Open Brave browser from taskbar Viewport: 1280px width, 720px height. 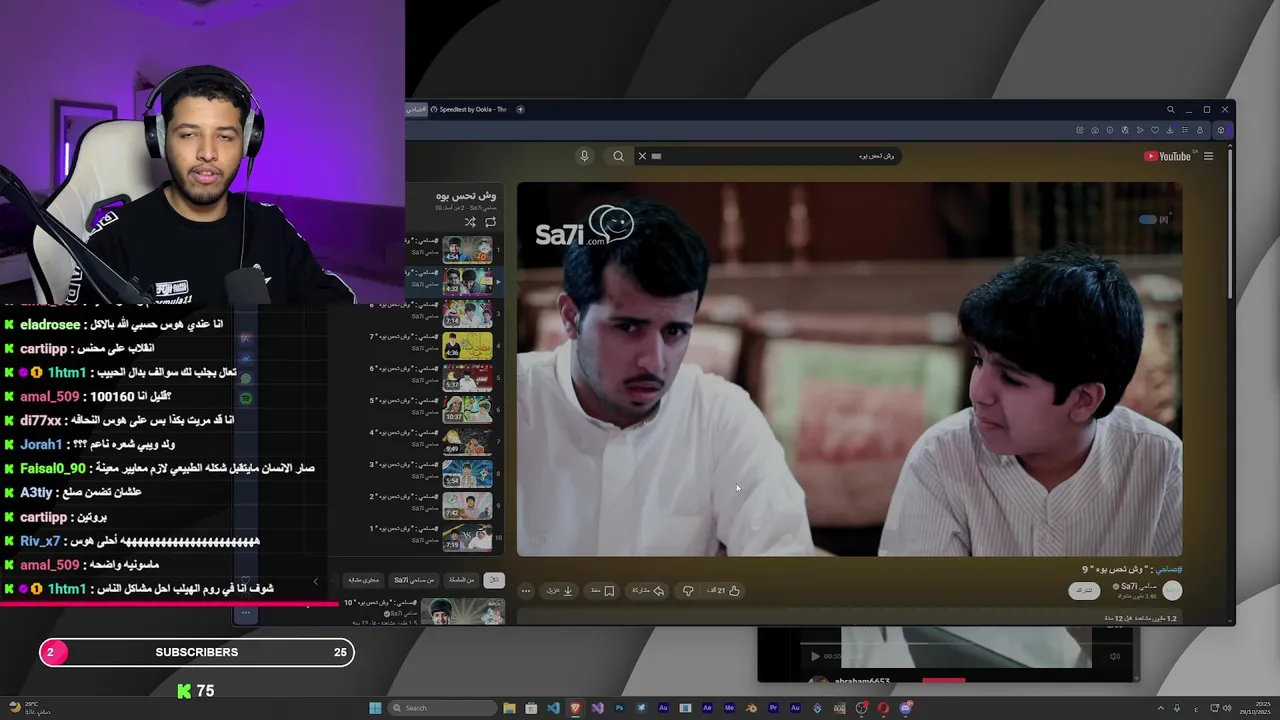575,708
